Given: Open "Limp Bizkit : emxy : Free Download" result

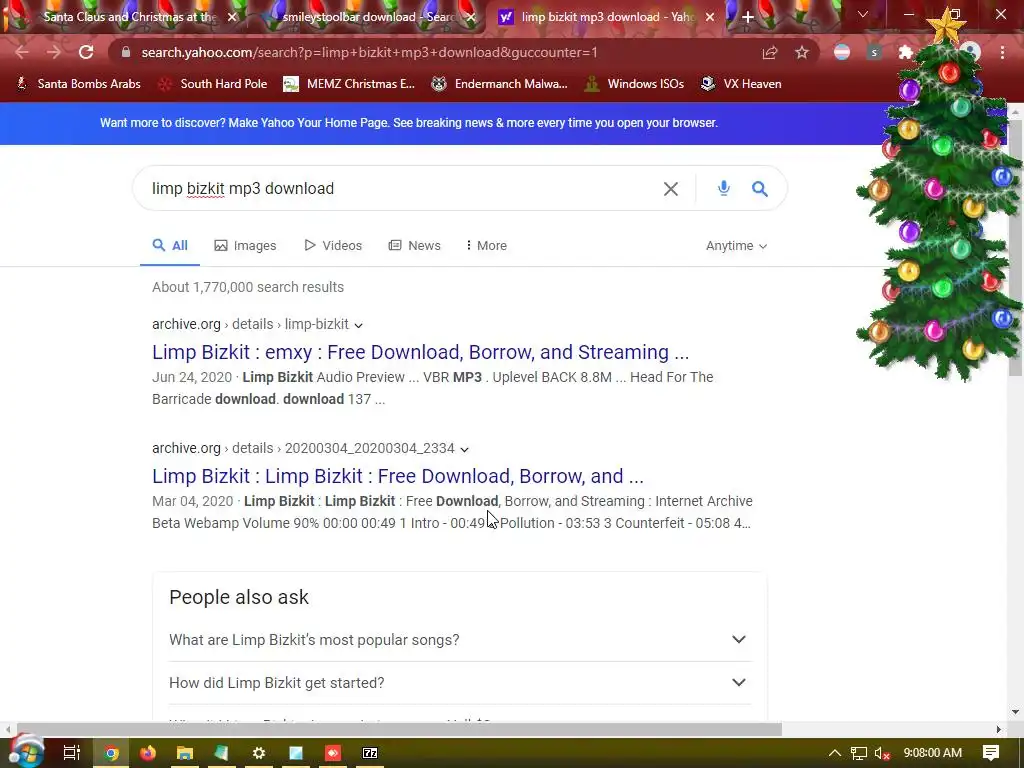Looking at the screenshot, I should pos(421,352).
